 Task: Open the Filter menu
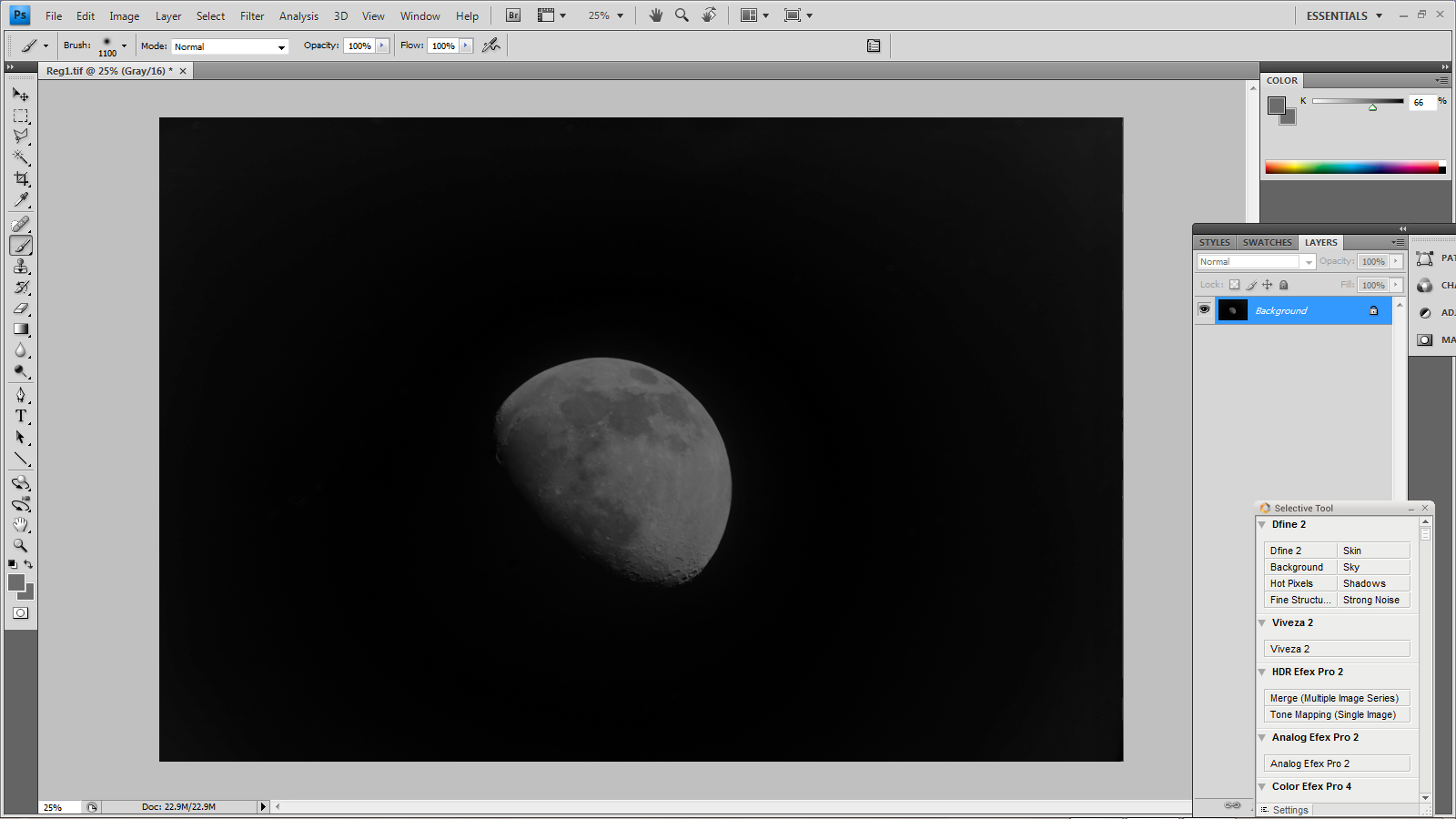tap(252, 15)
